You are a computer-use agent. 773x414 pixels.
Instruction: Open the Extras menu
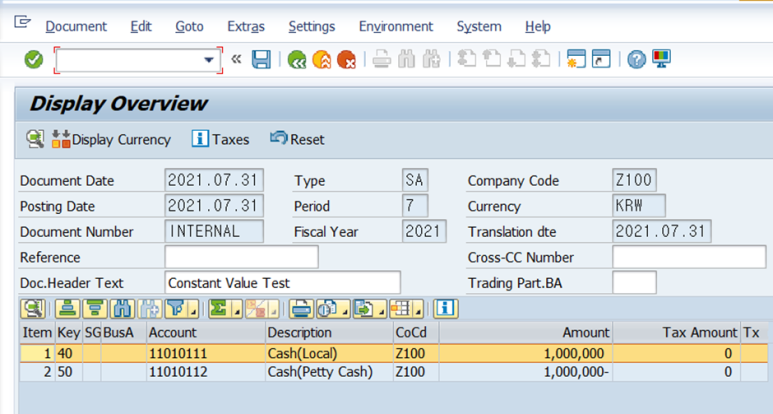[246, 26]
